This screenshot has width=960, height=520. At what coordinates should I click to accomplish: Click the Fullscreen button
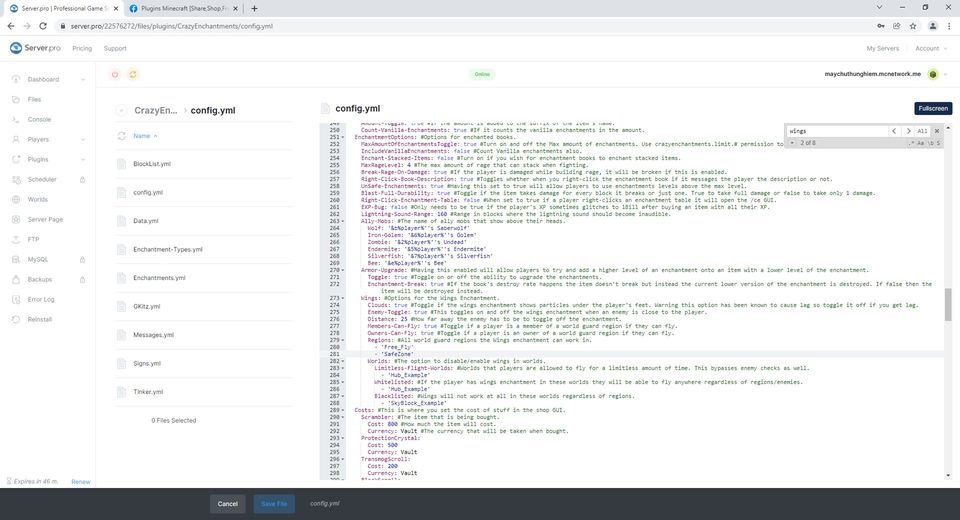932,108
